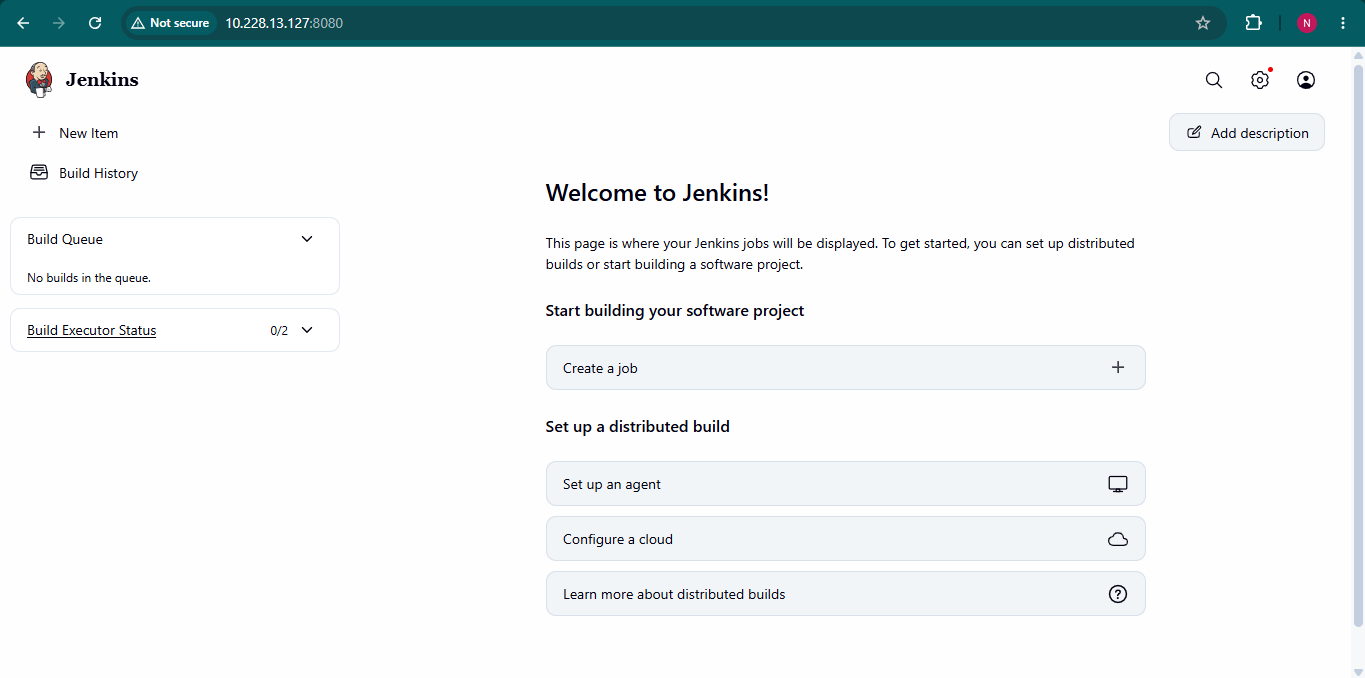Open the Build Executor Status link

tap(91, 330)
